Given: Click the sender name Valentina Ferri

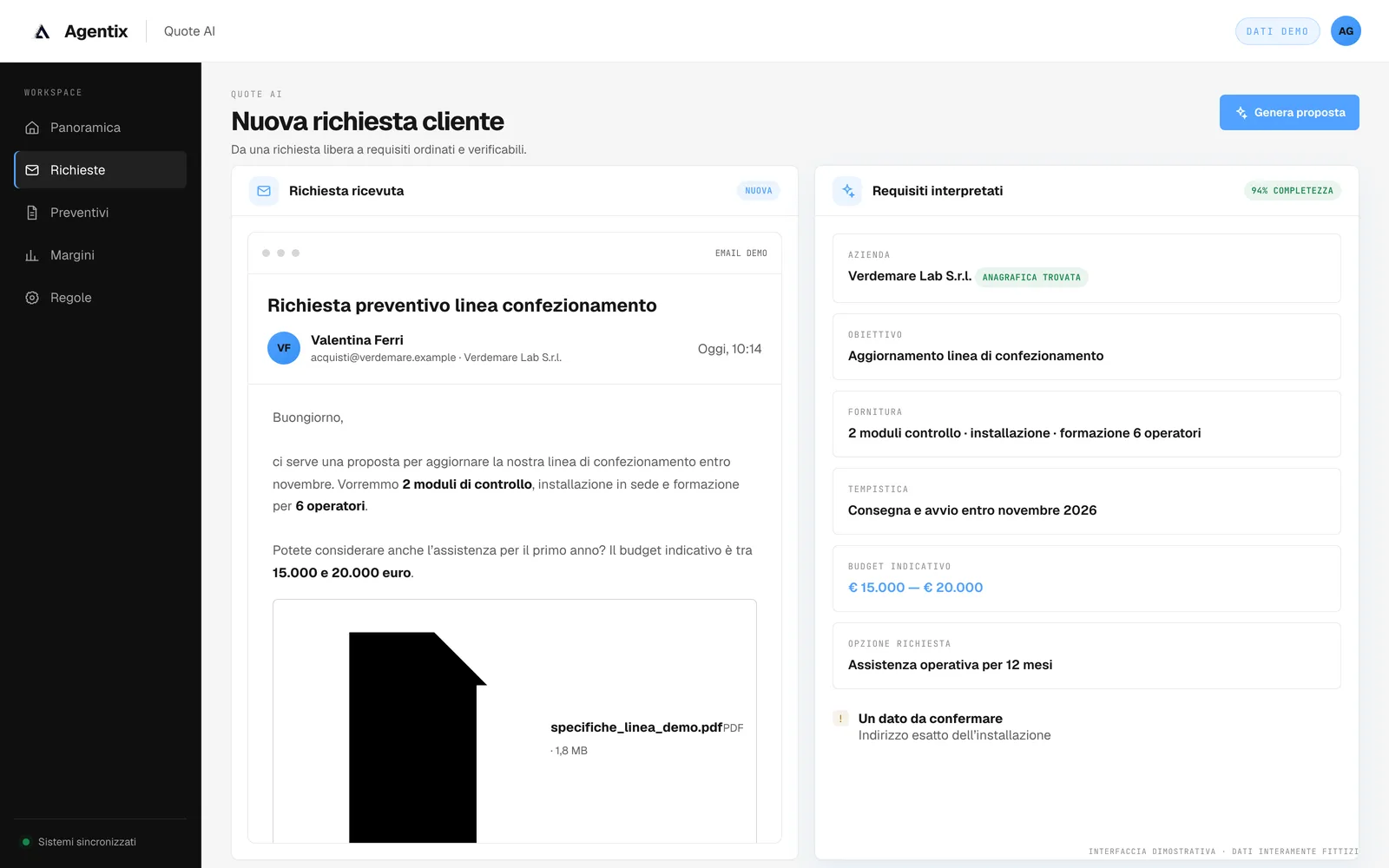Looking at the screenshot, I should [x=357, y=340].
